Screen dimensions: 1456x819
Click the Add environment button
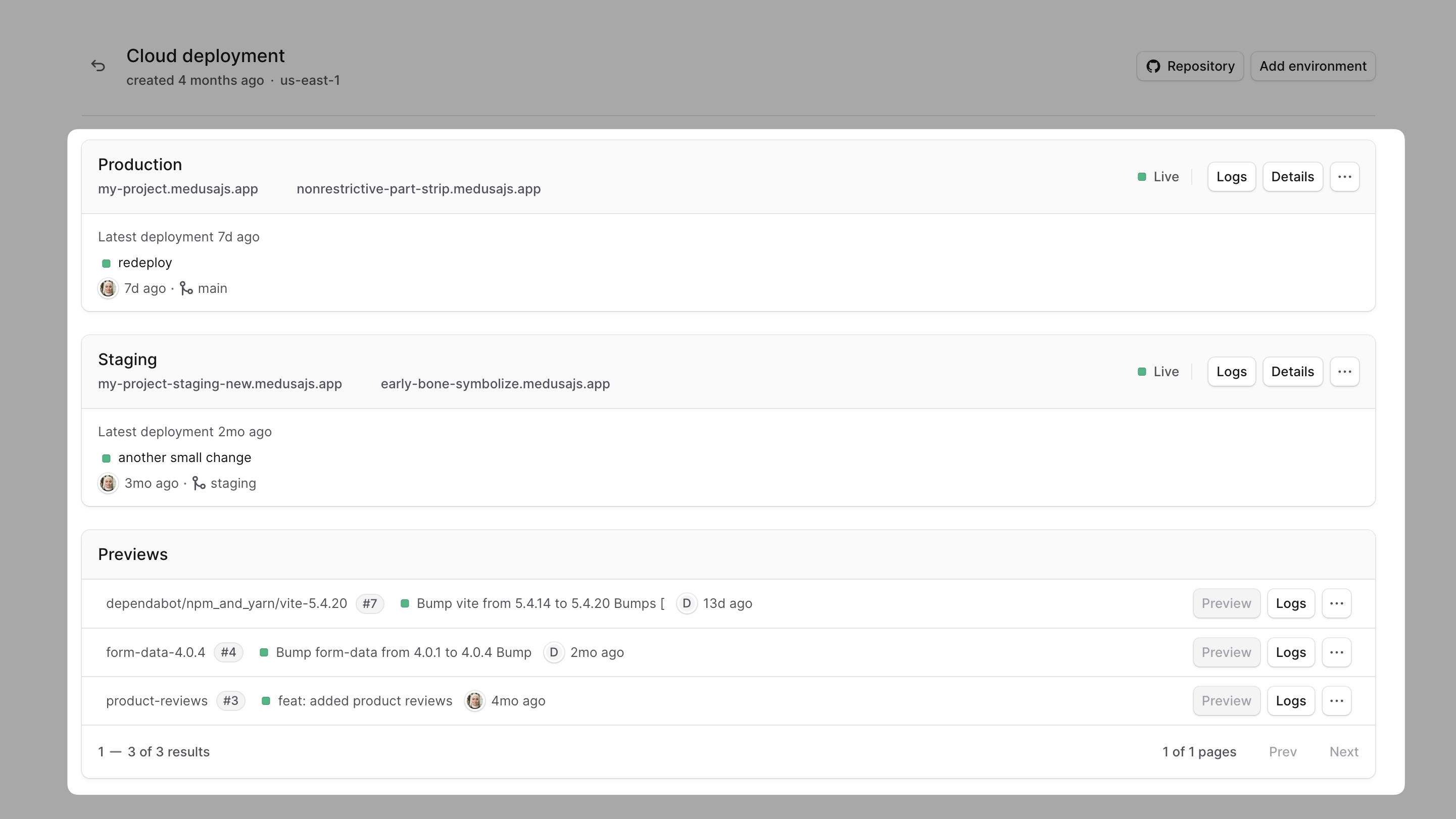[1313, 66]
